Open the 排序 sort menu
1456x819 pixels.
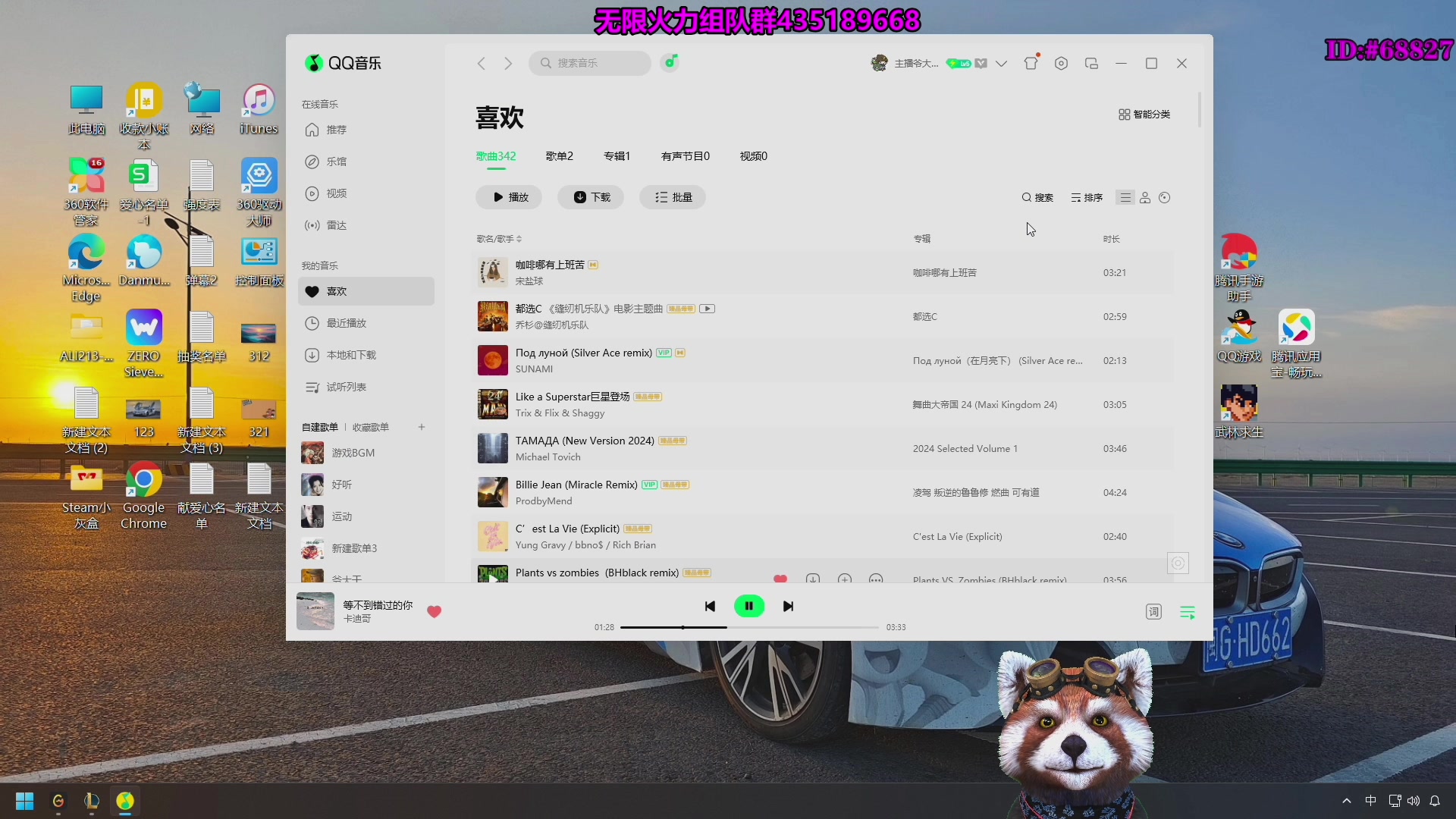(1087, 198)
